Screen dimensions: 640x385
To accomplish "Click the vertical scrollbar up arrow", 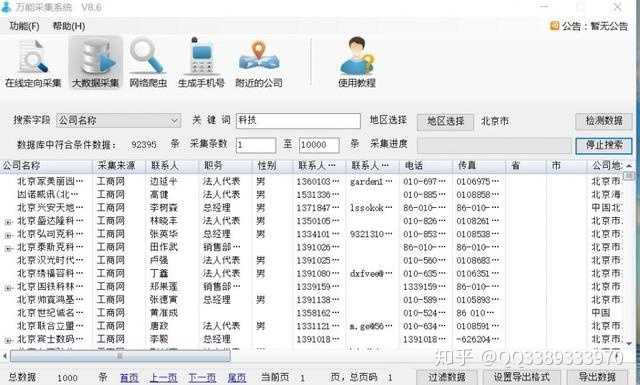I will click(629, 166).
